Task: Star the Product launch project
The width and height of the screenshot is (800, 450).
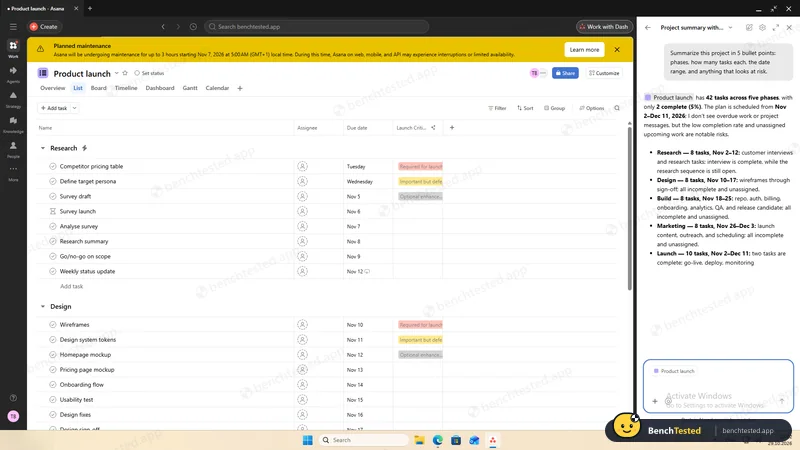Action: click(125, 73)
